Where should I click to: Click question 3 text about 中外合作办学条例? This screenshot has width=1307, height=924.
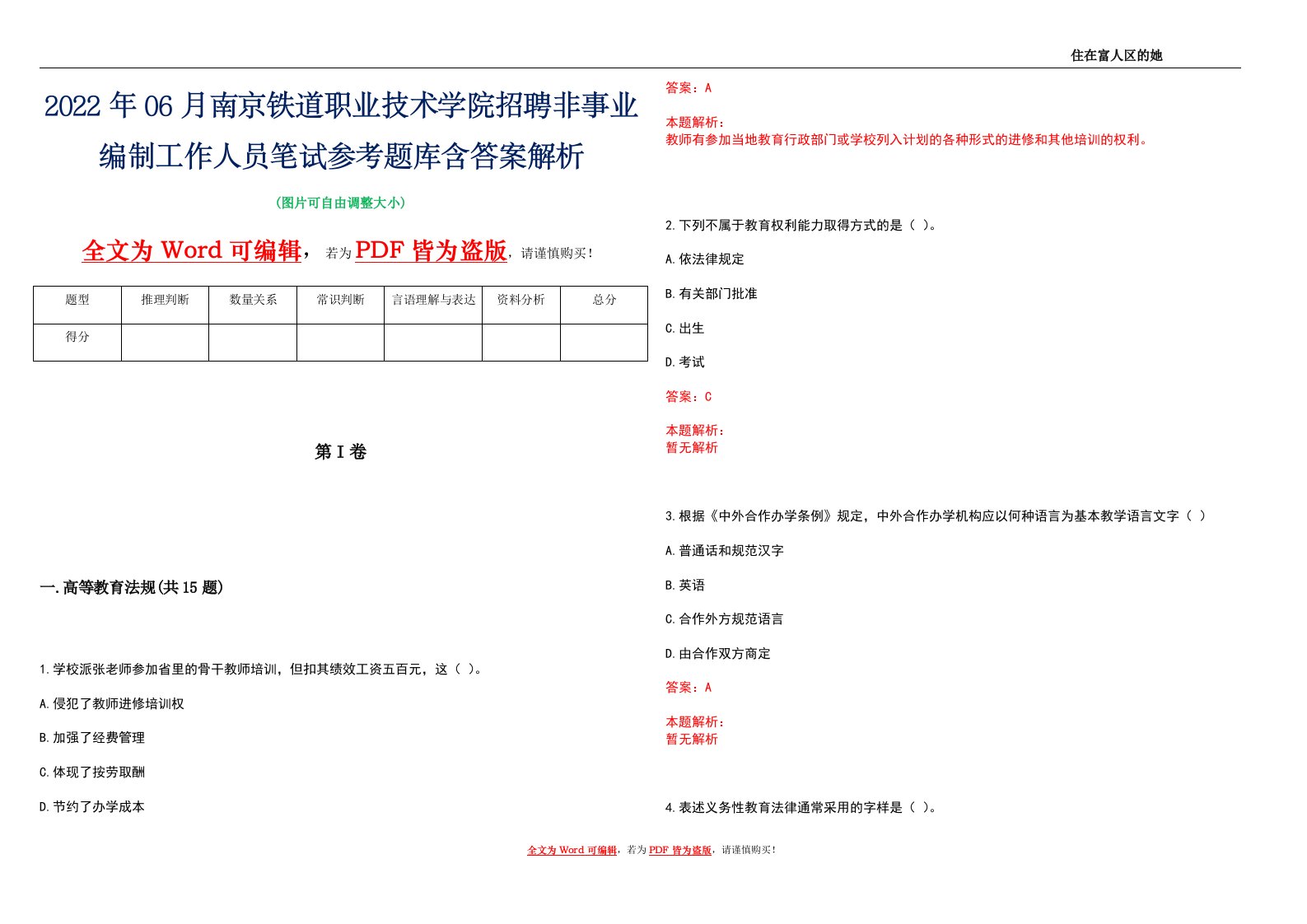pyautogui.click(x=936, y=516)
